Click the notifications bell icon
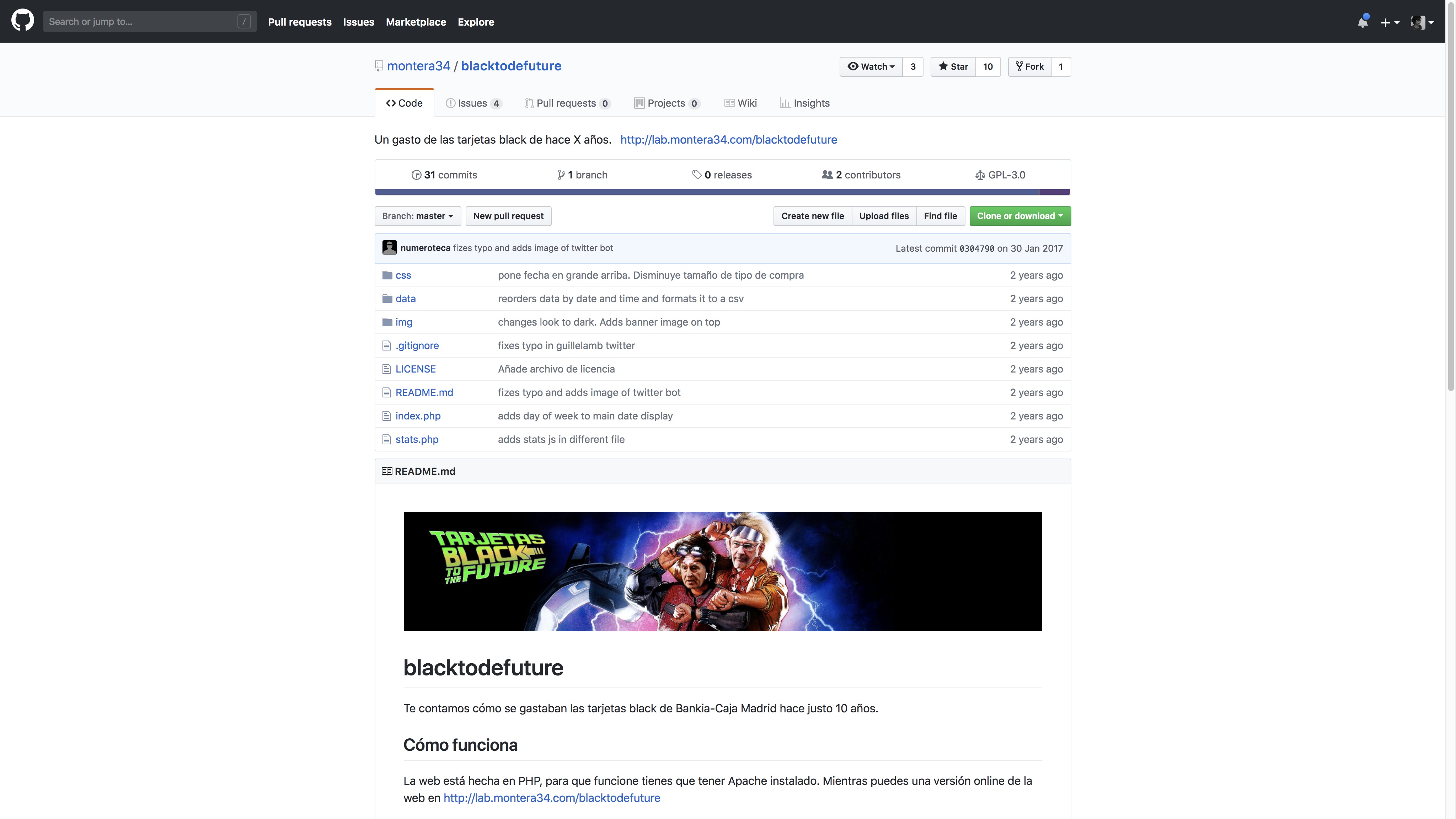The width and height of the screenshot is (1456, 819). [x=1363, y=21]
